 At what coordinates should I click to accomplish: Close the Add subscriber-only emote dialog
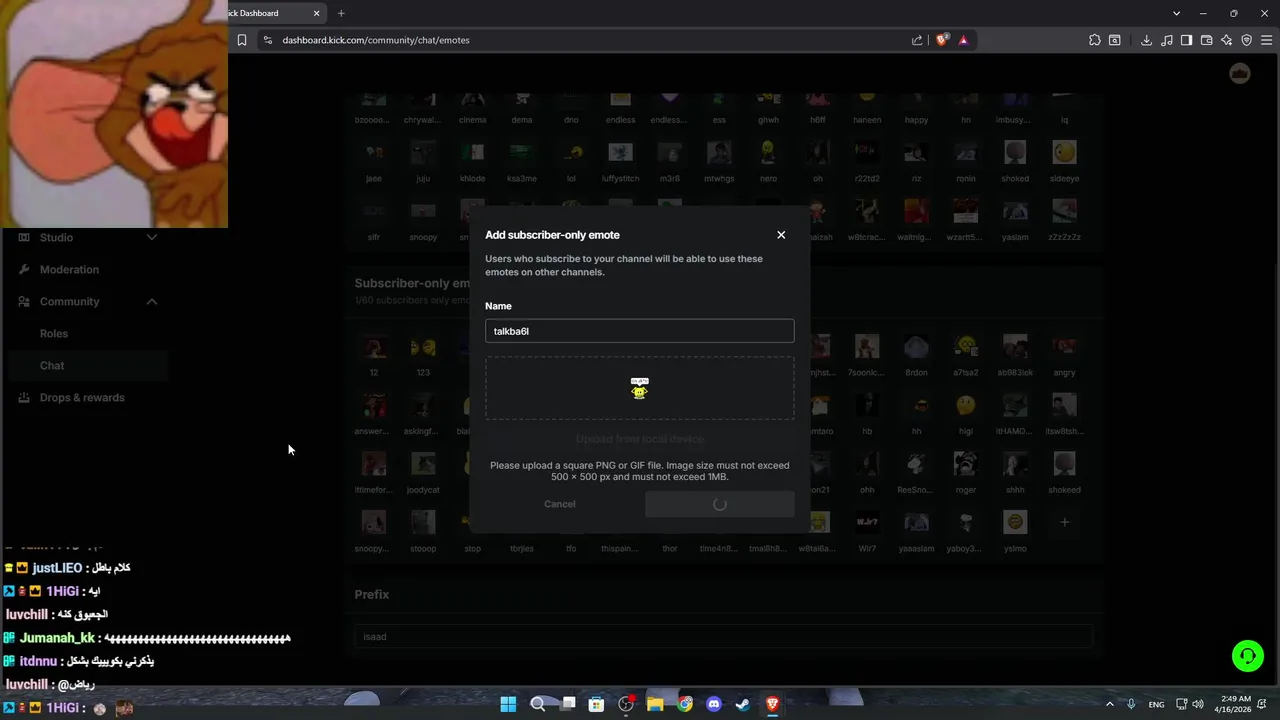click(x=781, y=235)
